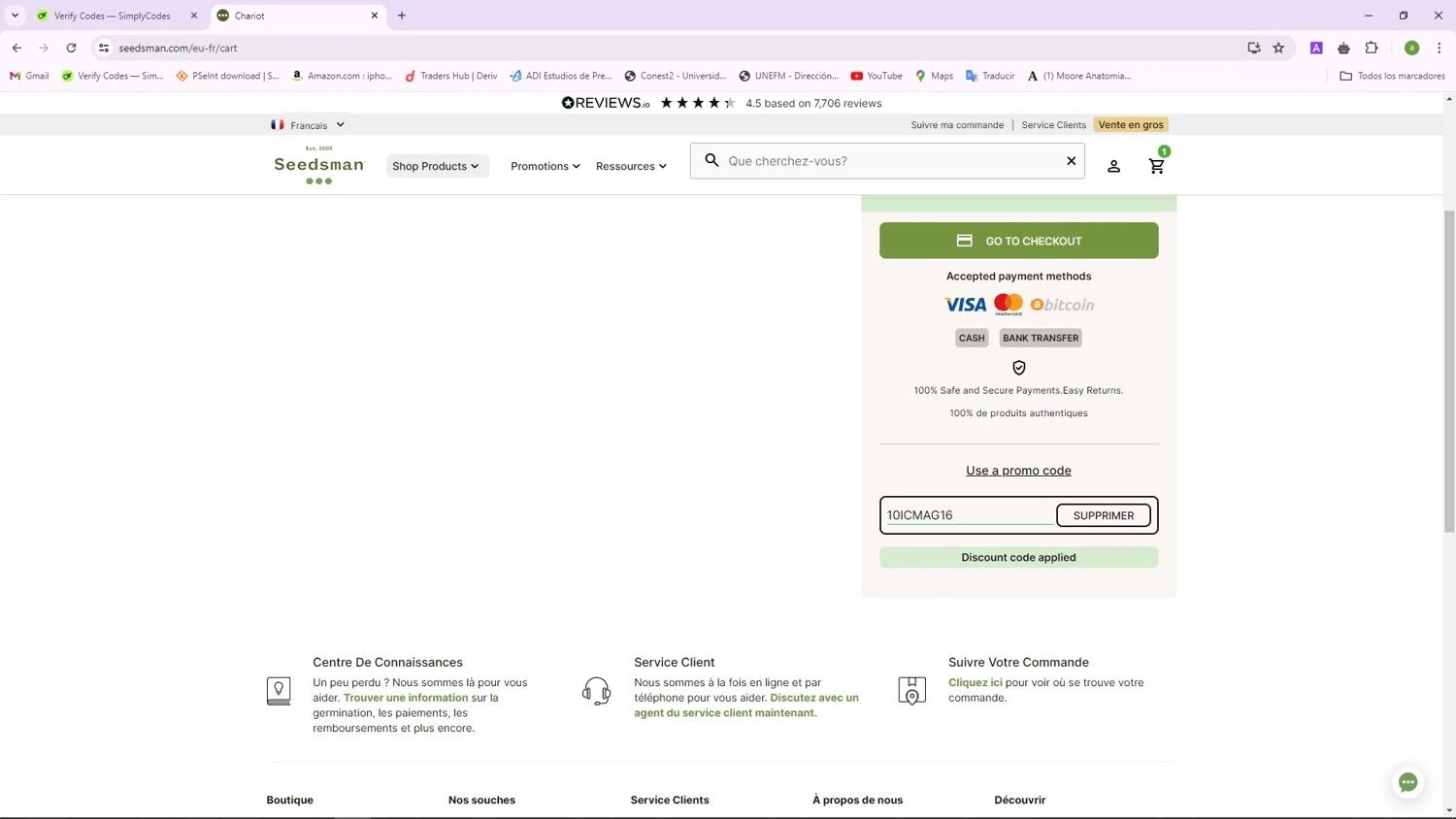Open Gmail bookmark
Screen dimensions: 1456x819
pos(29,76)
